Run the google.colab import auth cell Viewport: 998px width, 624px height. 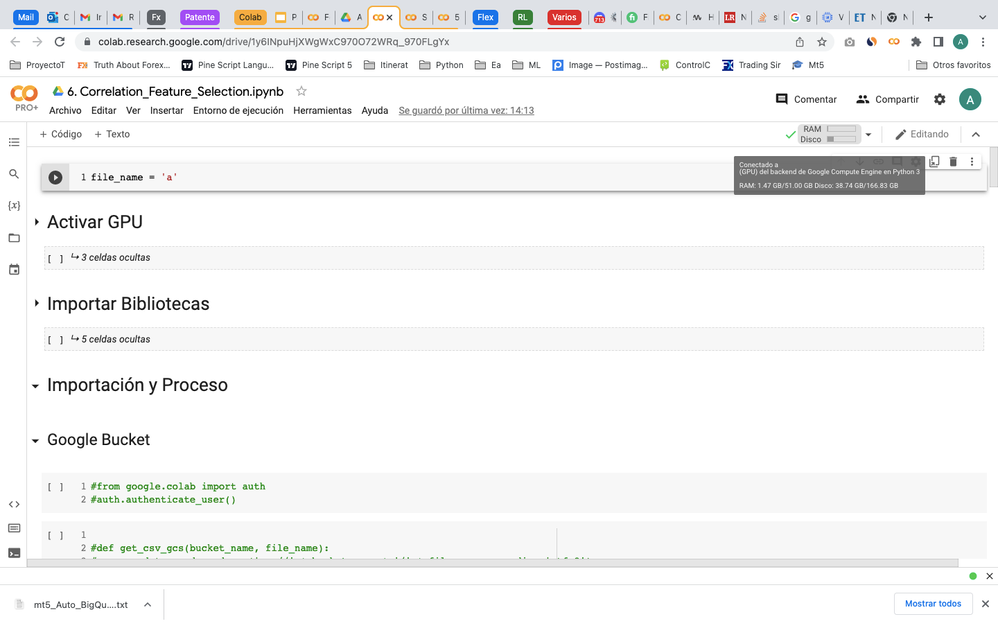point(55,486)
